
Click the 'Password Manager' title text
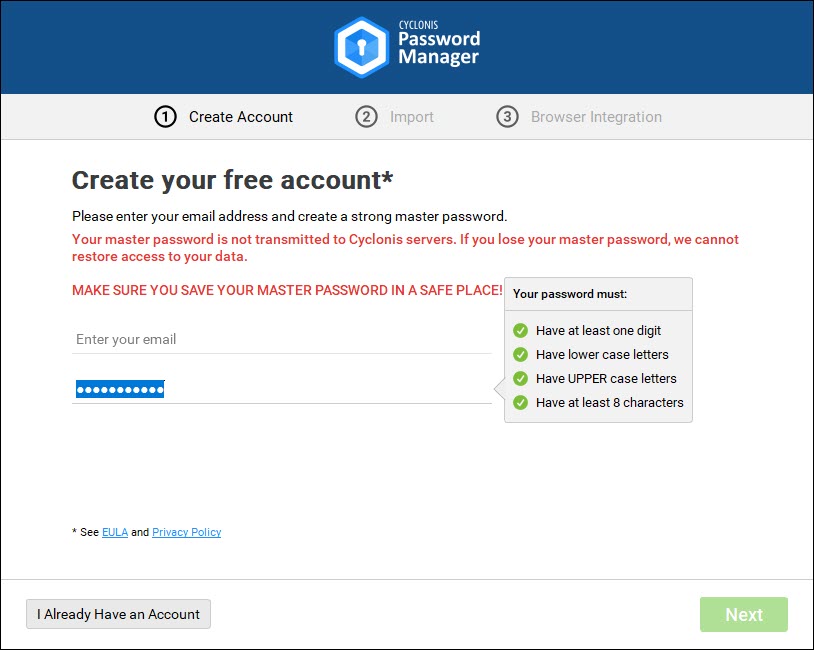pyautogui.click(x=439, y=48)
